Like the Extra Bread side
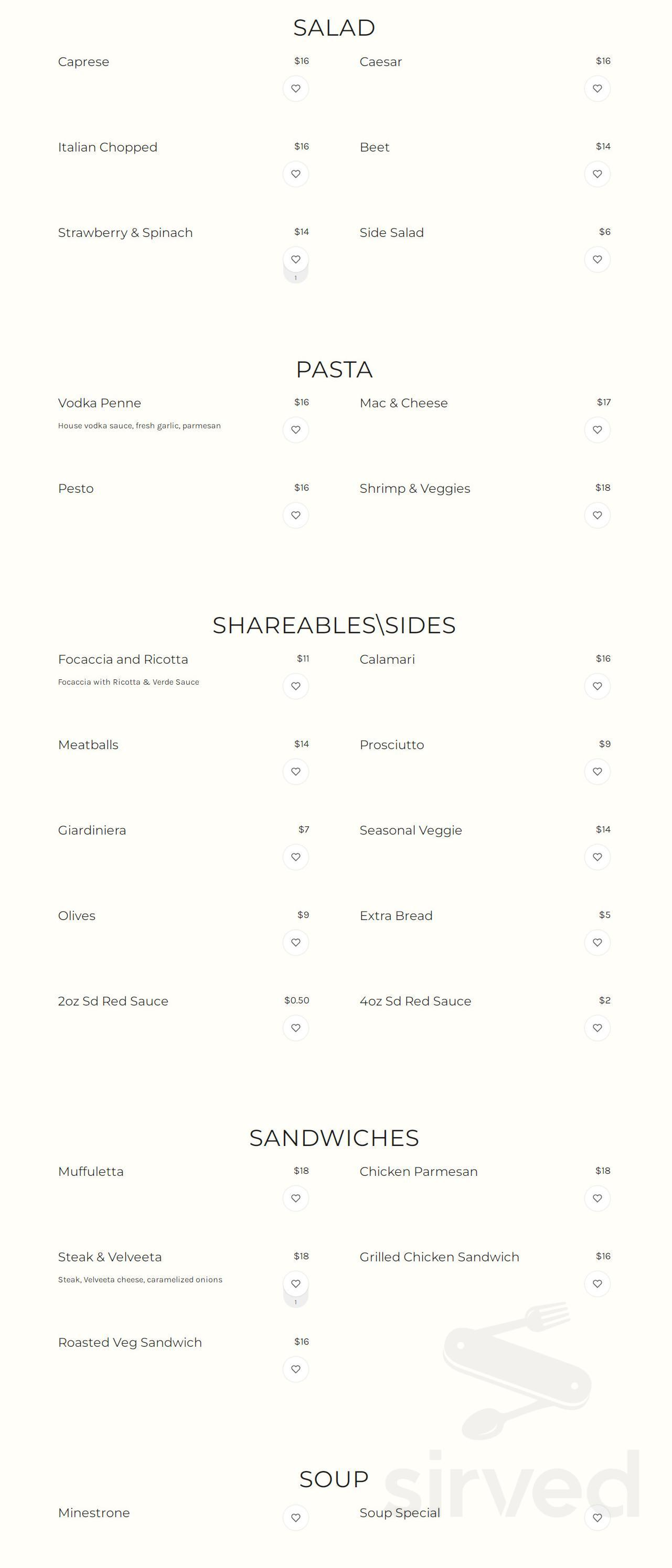 [597, 942]
